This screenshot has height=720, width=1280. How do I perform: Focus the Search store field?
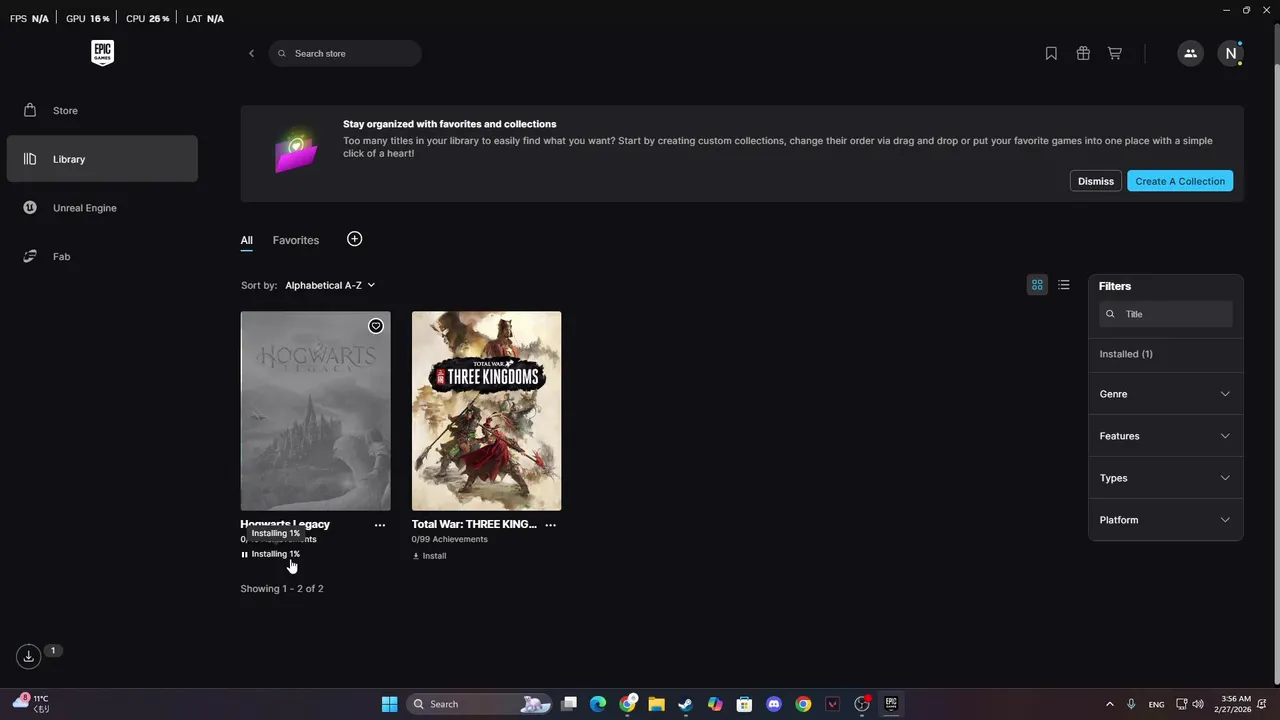click(345, 53)
